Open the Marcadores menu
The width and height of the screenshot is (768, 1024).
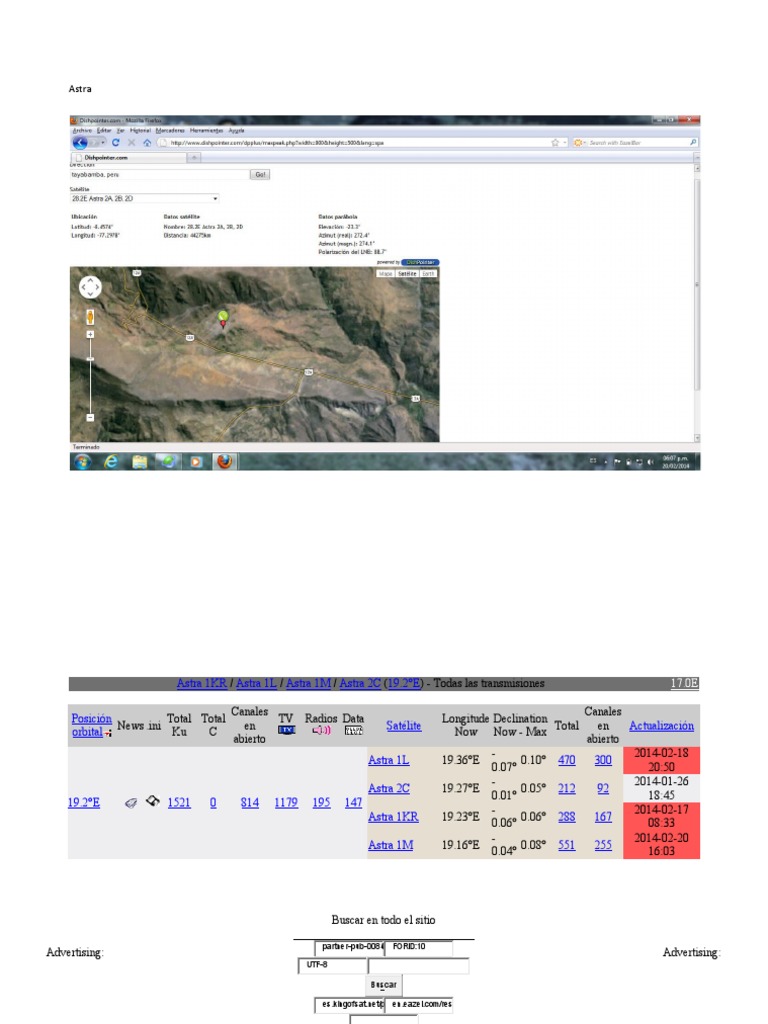tap(170, 130)
